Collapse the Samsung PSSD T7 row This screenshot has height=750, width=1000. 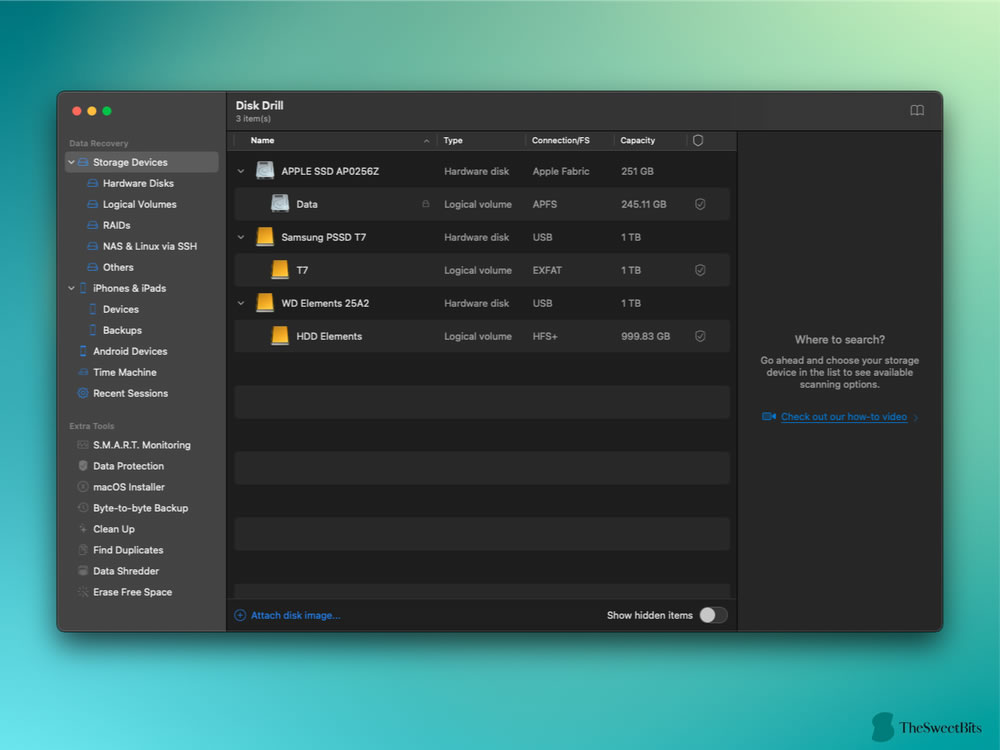pos(241,237)
